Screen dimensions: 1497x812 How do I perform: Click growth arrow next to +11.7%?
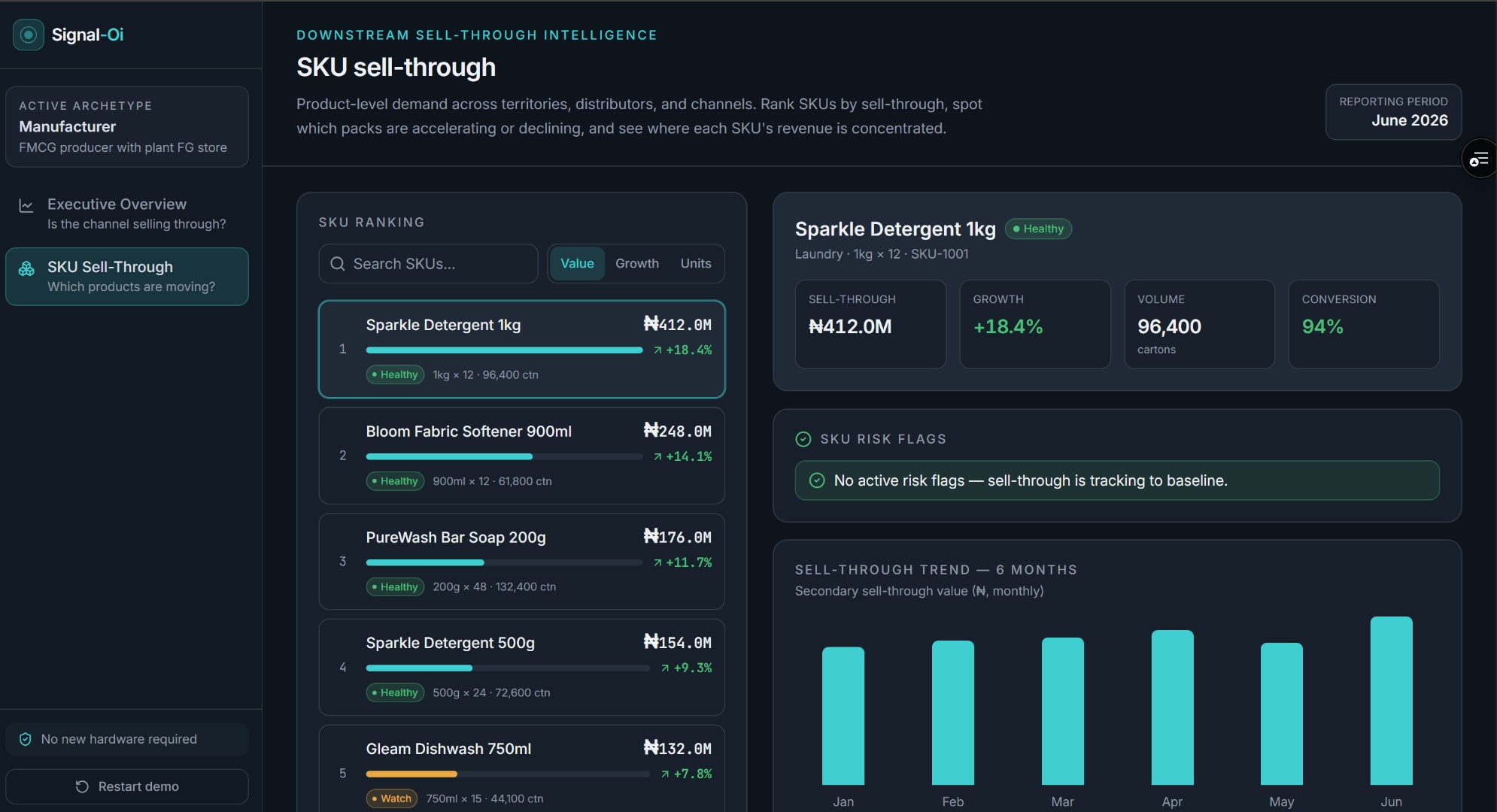tap(658, 562)
